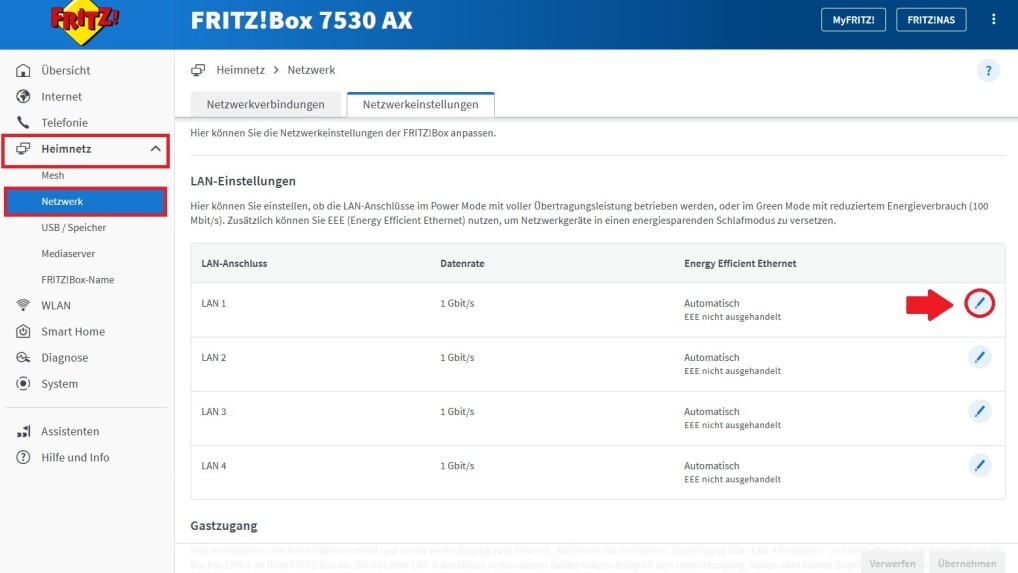Click EEE nicht ausgehandelt in LAN 4 row
This screenshot has width=1018, height=573.
[x=732, y=480]
